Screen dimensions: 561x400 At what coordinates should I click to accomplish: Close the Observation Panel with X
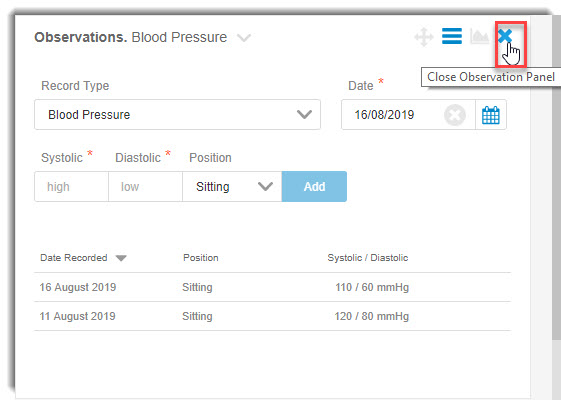[x=505, y=35]
